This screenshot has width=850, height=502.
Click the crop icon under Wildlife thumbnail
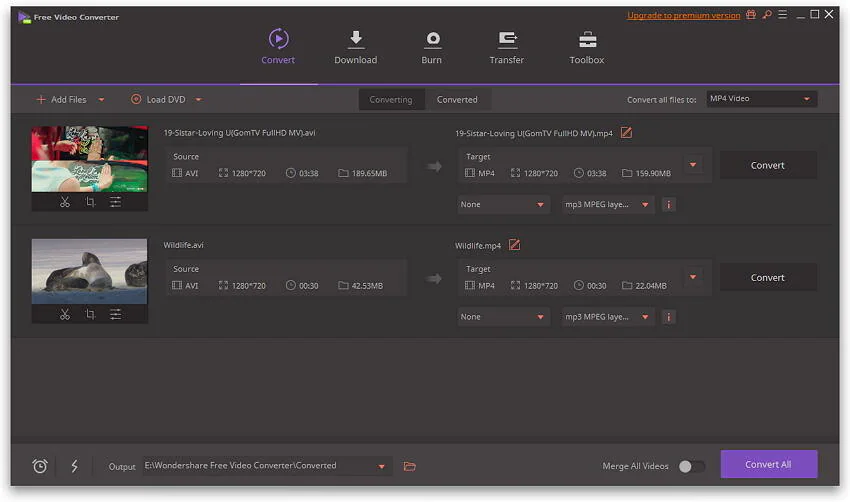point(90,314)
